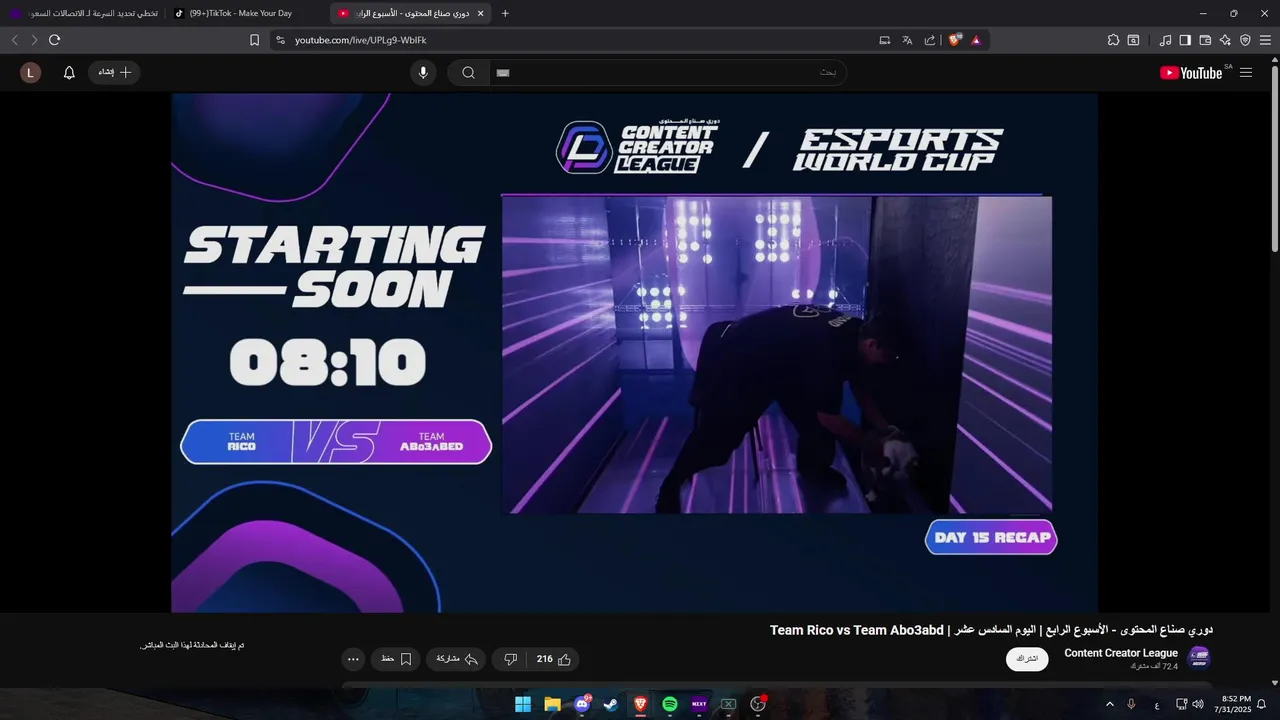Viewport: 1280px width, 720px height.
Task: Click the system tray microphone icon
Action: (1131, 704)
